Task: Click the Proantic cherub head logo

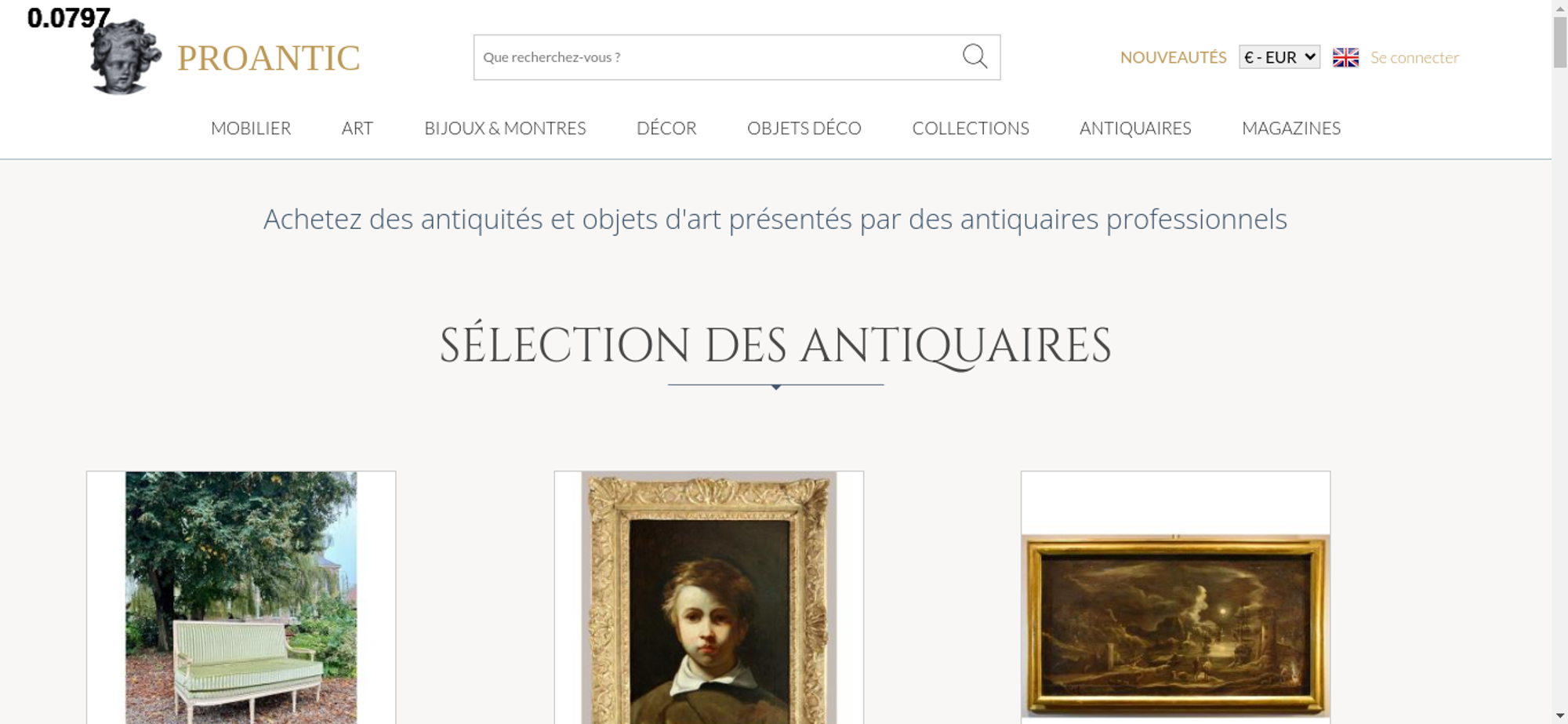Action: point(125,56)
